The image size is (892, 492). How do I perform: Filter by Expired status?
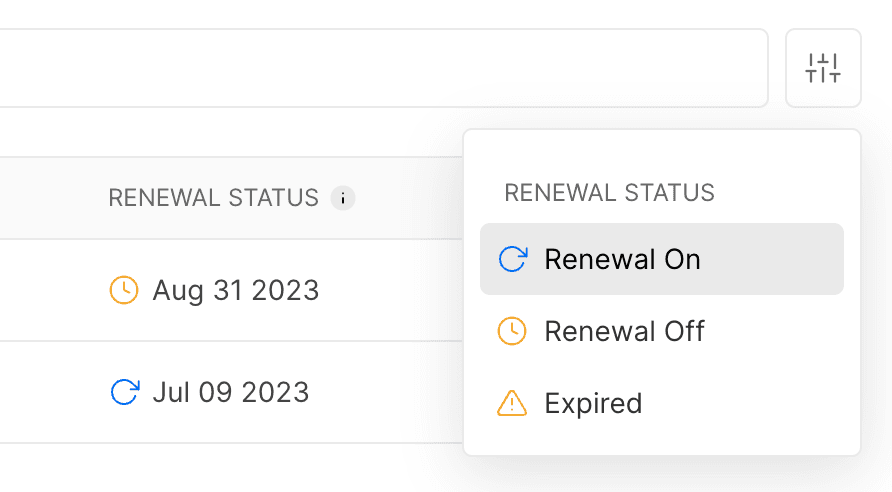coord(593,404)
